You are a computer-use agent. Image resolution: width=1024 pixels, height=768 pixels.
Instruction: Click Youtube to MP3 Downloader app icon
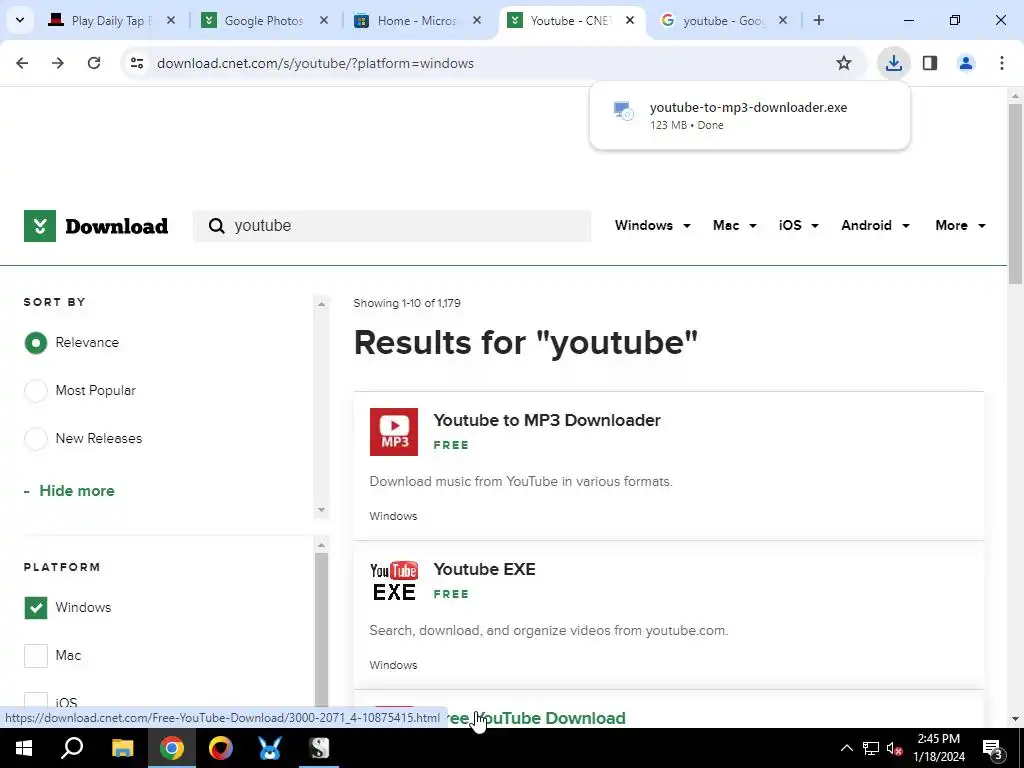[394, 432]
